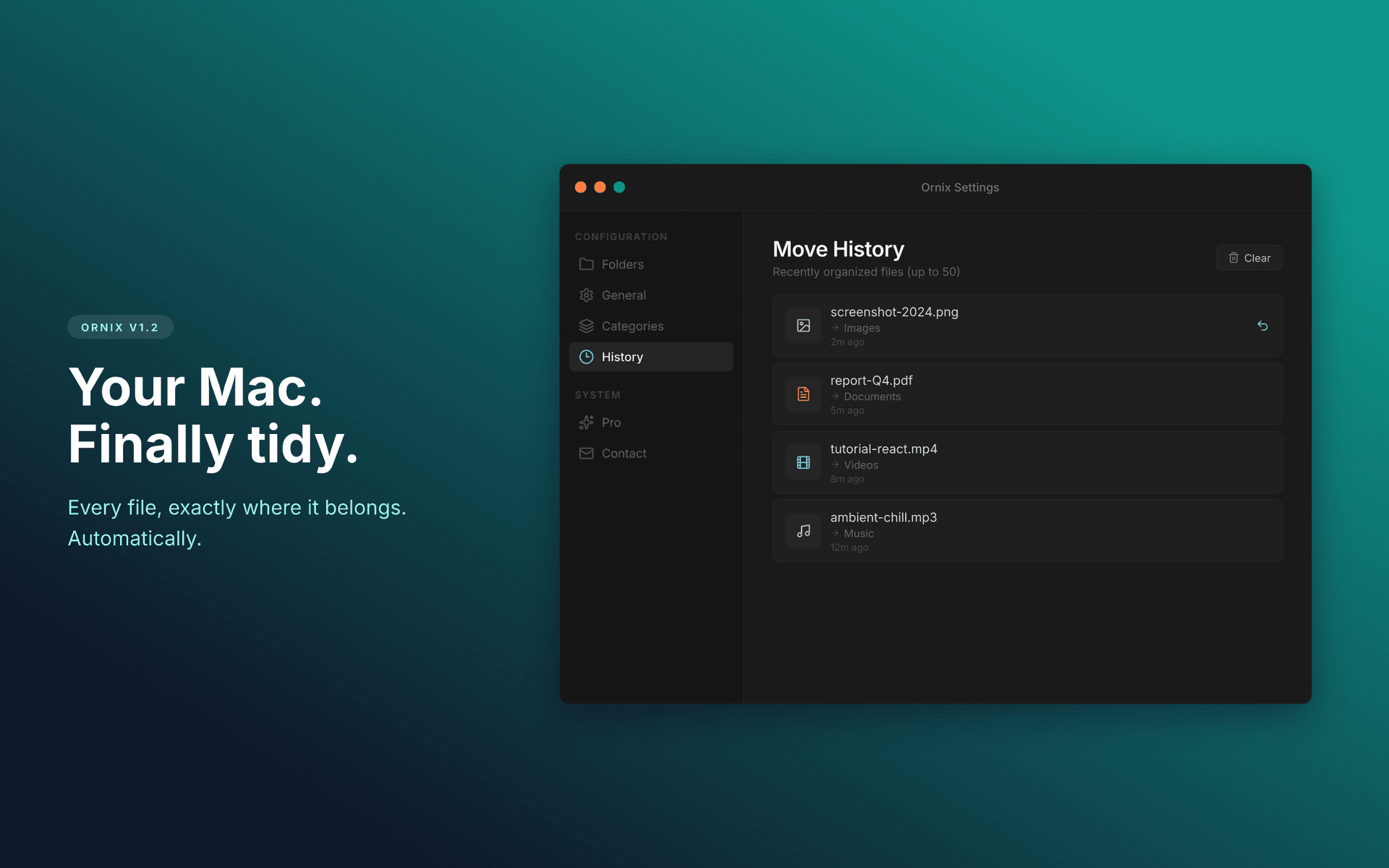This screenshot has width=1389, height=868.
Task: Select the ambient-chill.mp3 history entry
Action: 1027,530
